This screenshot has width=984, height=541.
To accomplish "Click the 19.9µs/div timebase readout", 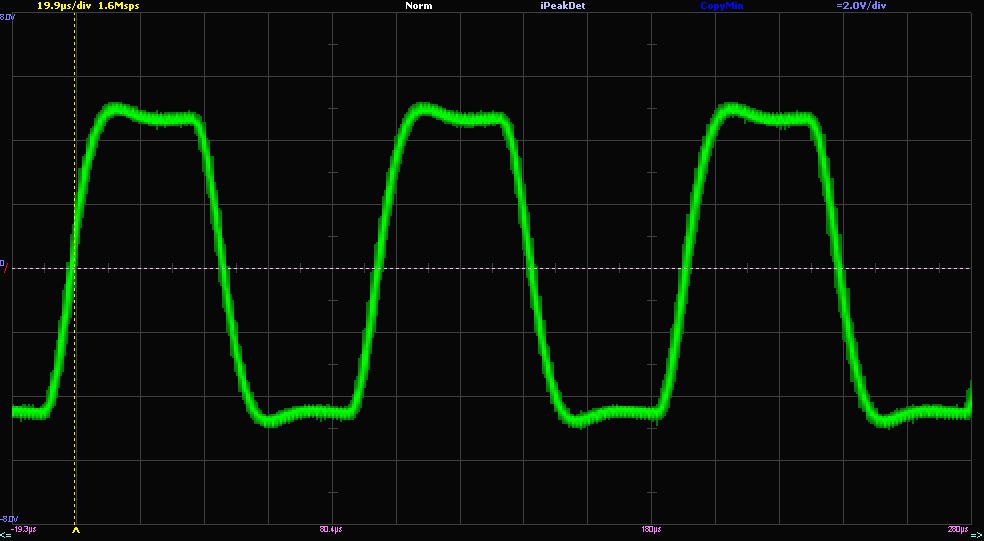I will pyautogui.click(x=64, y=6).
